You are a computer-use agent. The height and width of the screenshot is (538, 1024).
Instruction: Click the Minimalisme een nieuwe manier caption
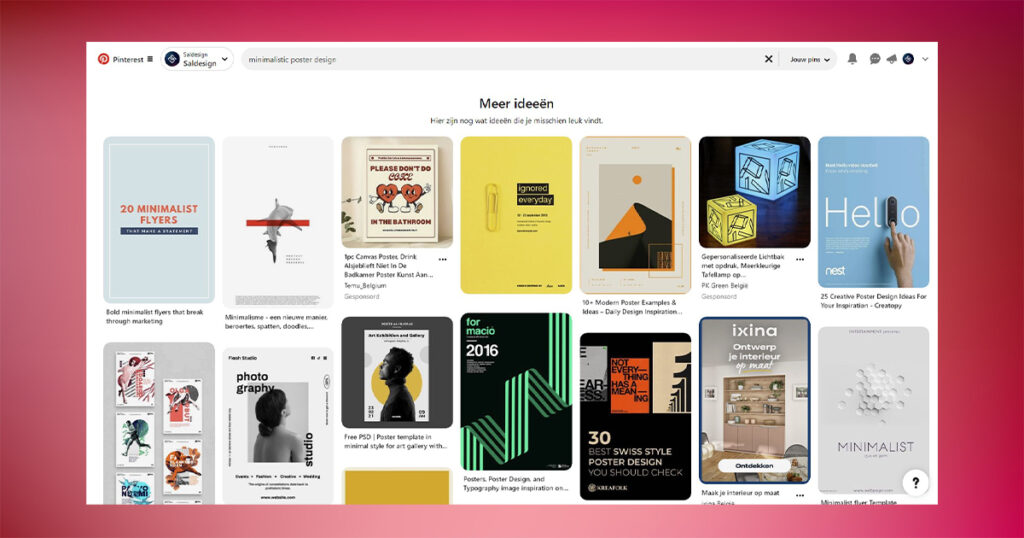coord(276,321)
